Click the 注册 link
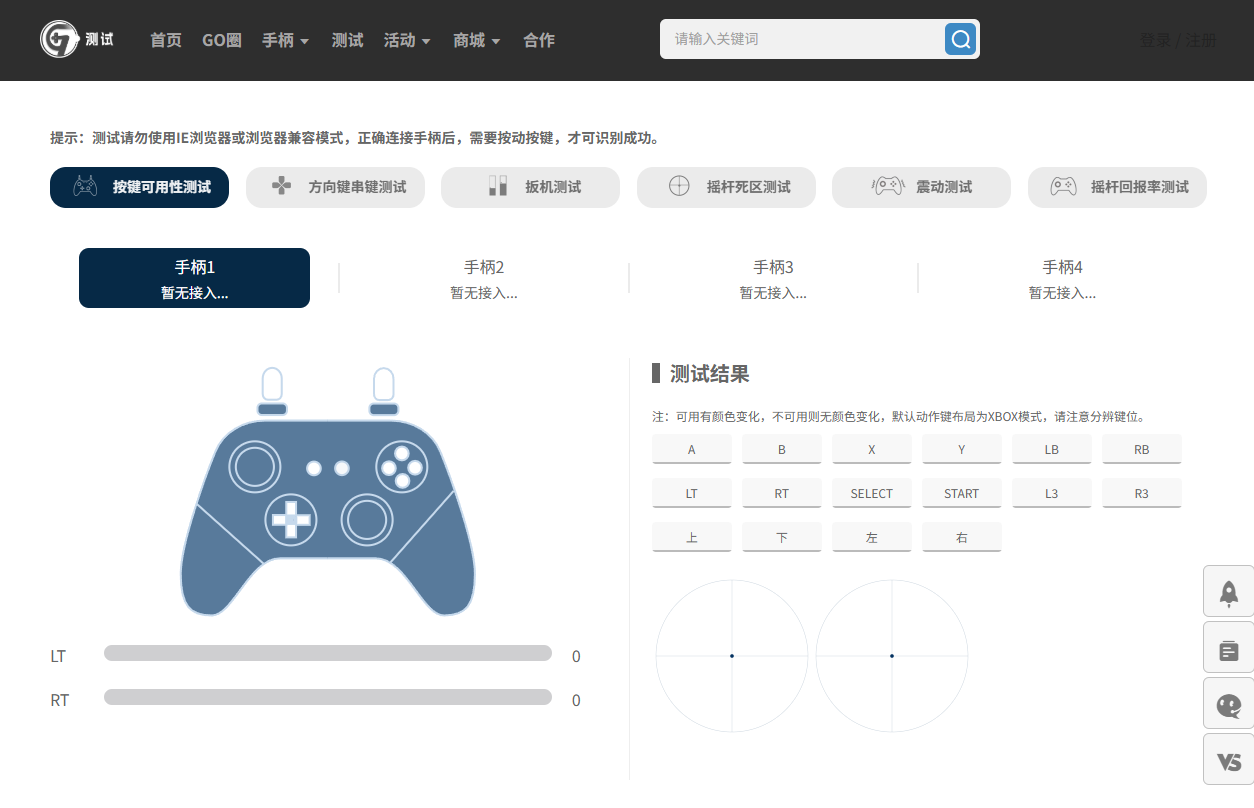Viewport: 1254px width, 808px height. (1201, 40)
